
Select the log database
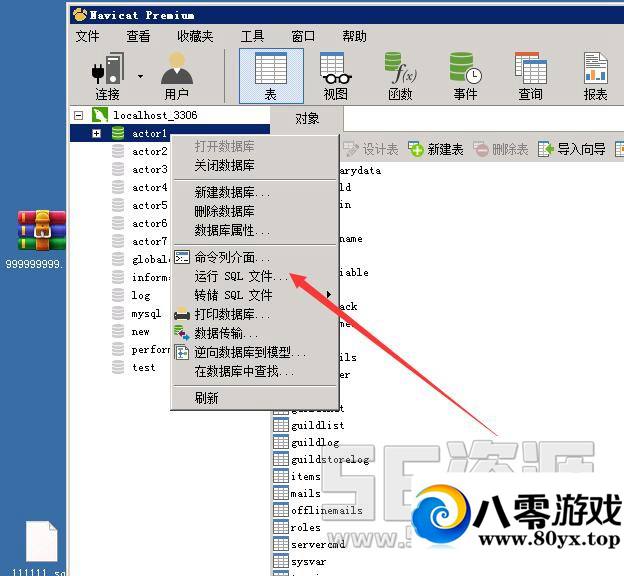(141, 295)
